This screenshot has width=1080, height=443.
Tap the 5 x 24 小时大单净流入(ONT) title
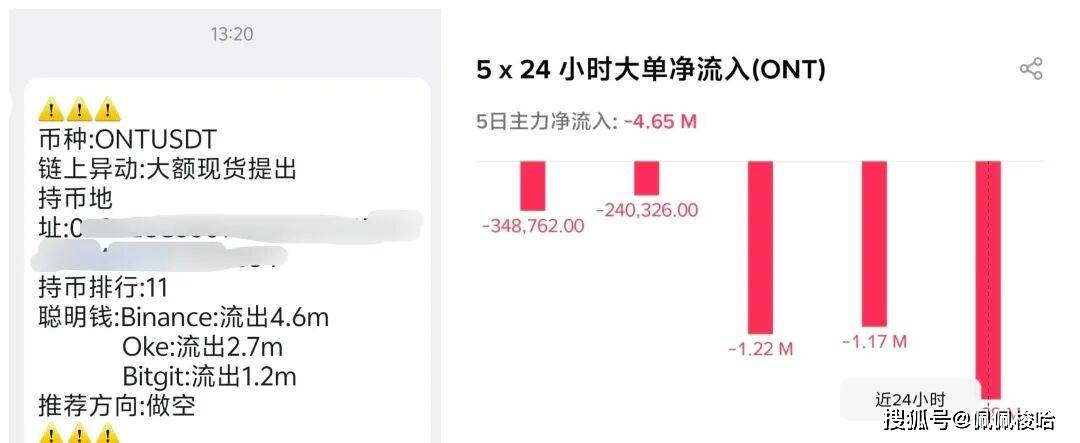(x=651, y=70)
